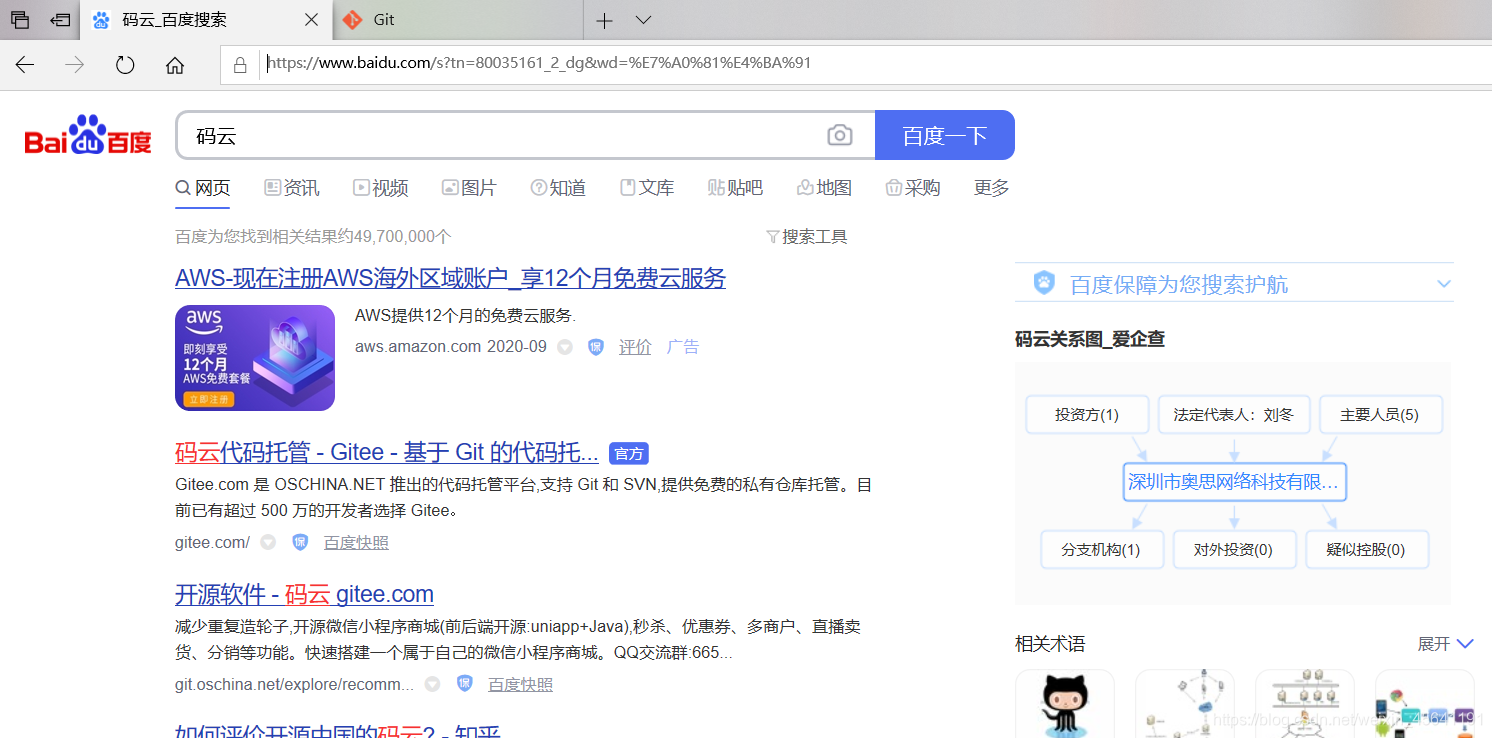The height and width of the screenshot is (738, 1492).
Task: Click the 主要人员(5) node
Action: (x=1380, y=415)
